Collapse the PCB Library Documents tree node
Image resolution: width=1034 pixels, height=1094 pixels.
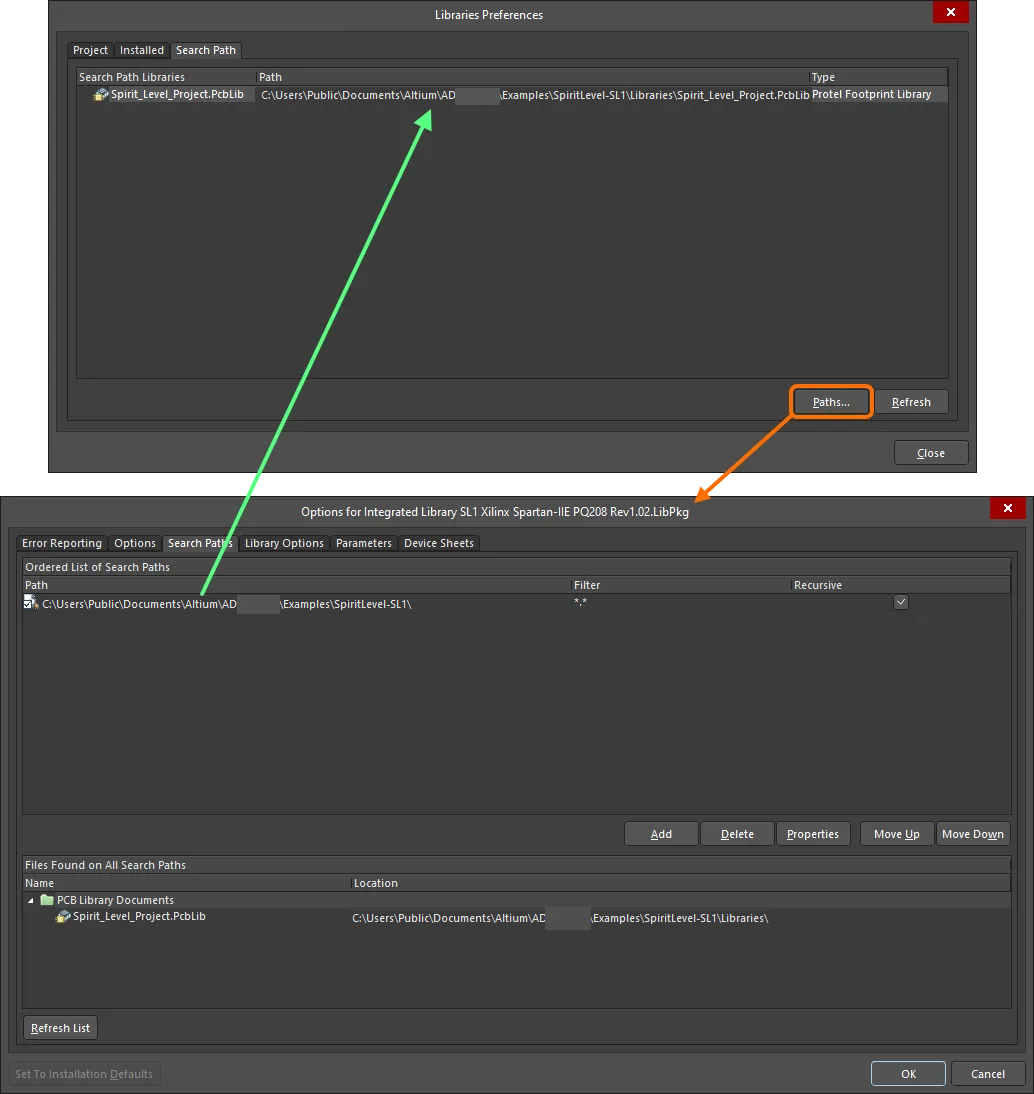pos(30,899)
